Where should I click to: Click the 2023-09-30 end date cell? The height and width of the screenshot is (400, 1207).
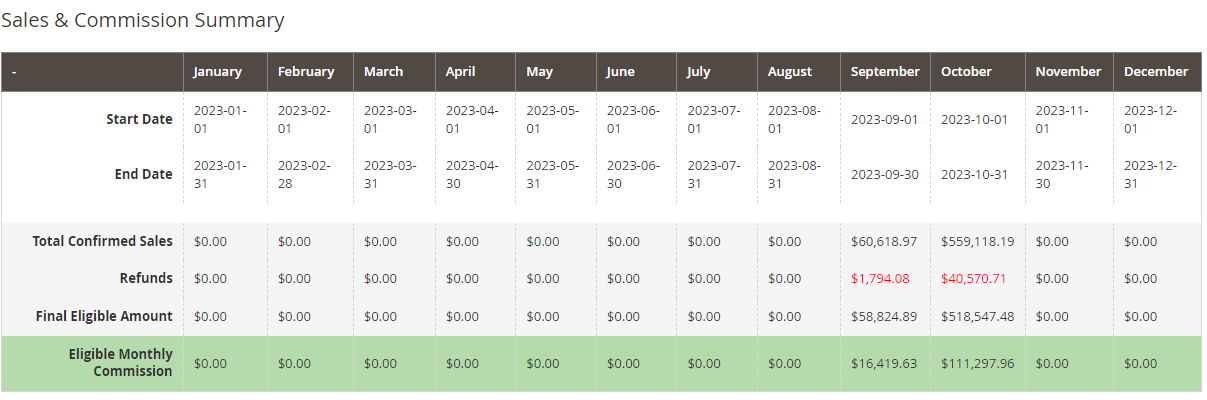point(884,174)
